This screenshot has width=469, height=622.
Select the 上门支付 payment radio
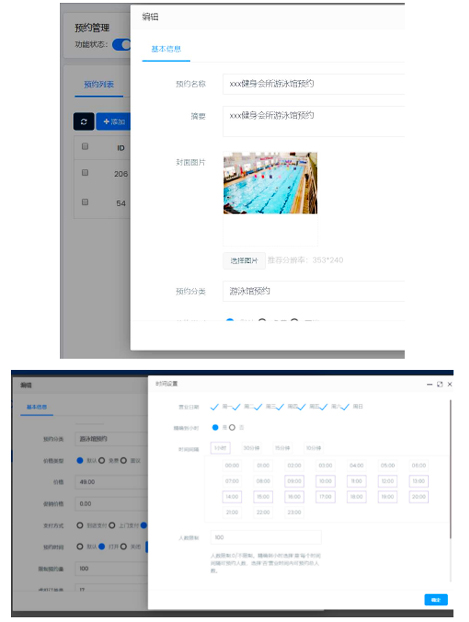pos(112,525)
